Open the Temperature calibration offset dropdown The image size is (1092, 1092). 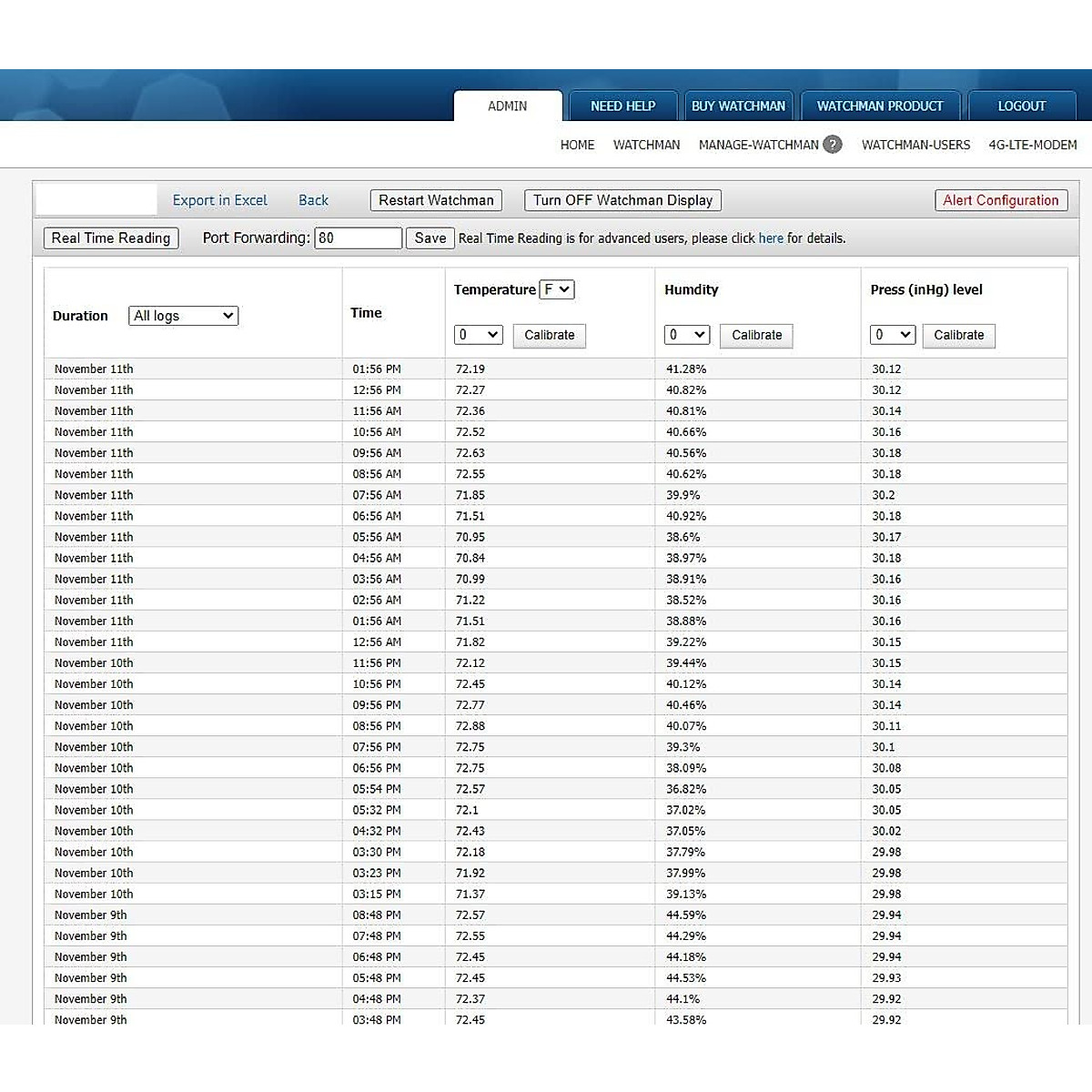click(478, 335)
